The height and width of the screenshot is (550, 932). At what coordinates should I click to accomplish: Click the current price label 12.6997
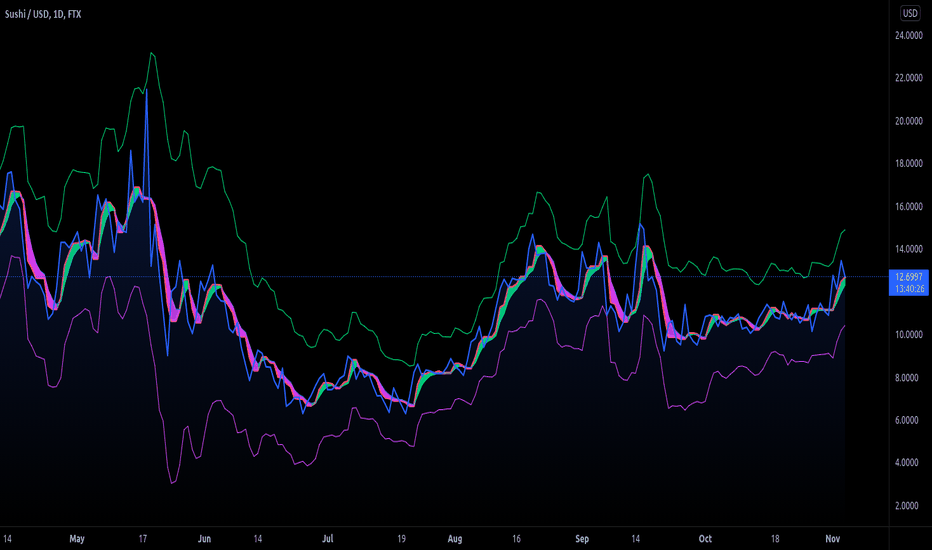pos(909,277)
